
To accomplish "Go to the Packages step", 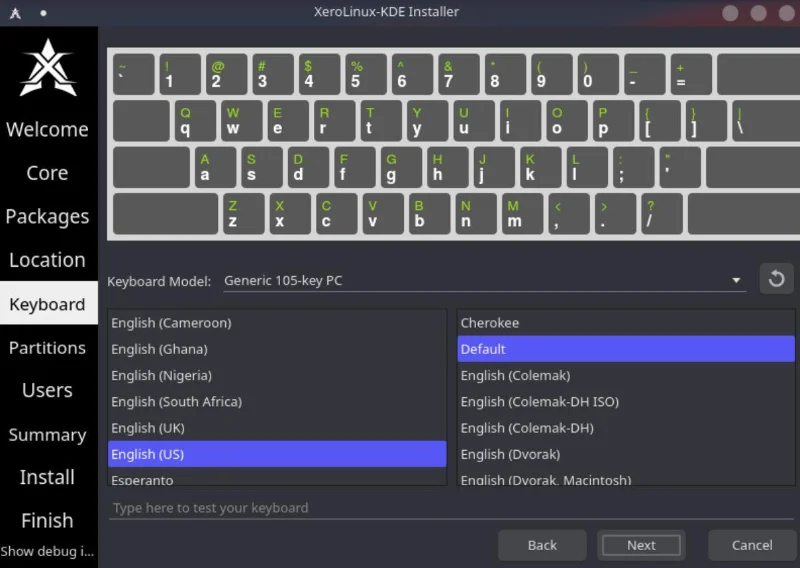I will (47, 216).
